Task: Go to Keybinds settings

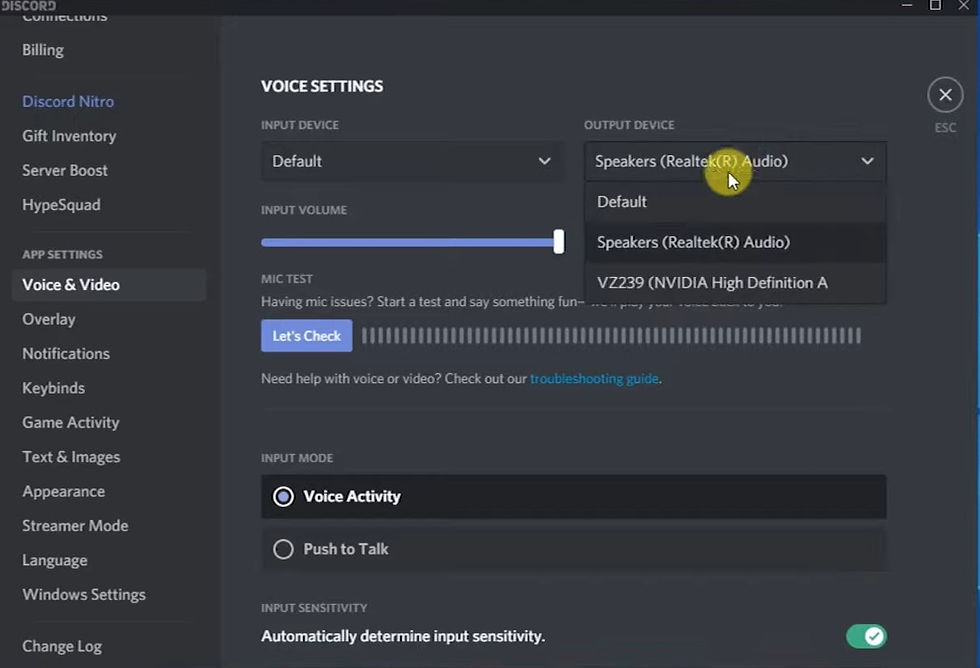Action: [x=54, y=388]
